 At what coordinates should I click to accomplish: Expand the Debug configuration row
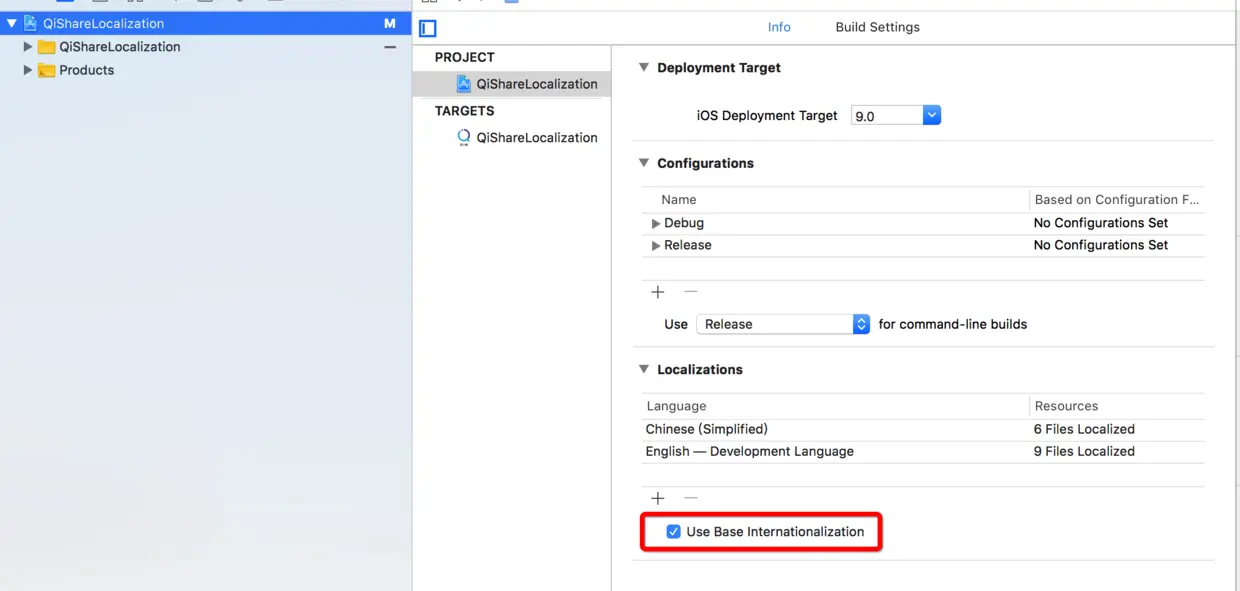coord(656,223)
